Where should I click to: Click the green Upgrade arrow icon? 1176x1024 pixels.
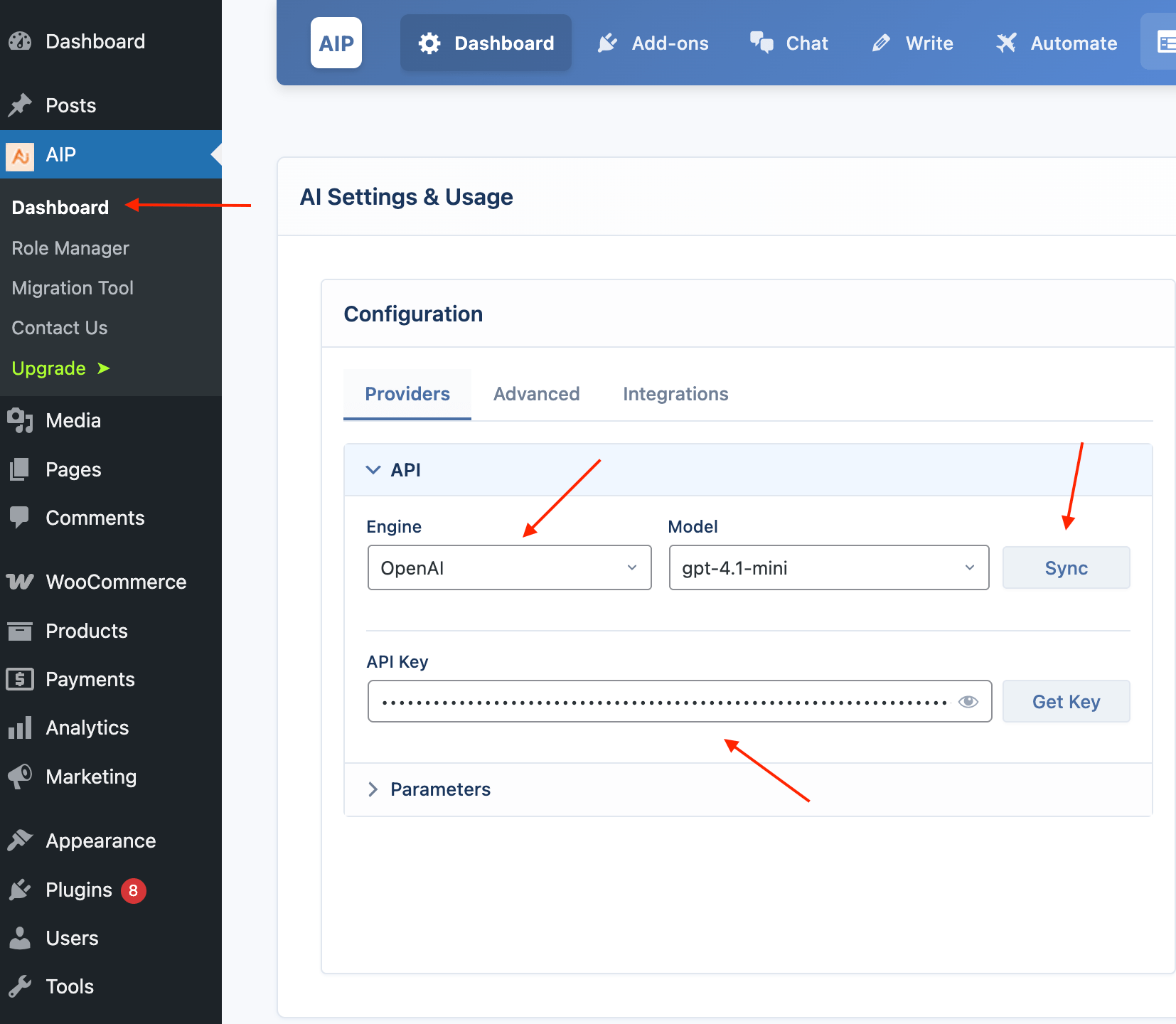pyautogui.click(x=104, y=368)
